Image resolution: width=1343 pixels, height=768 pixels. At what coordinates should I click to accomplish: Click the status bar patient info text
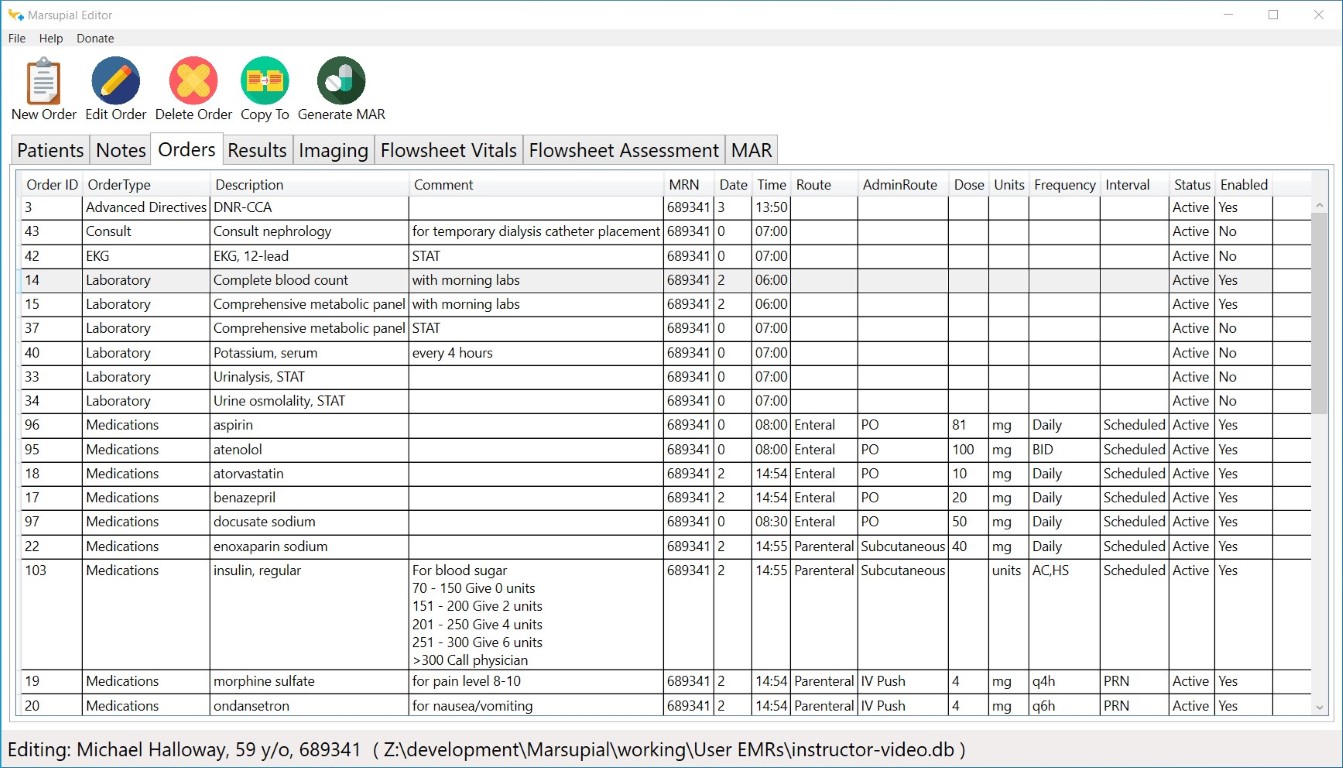point(486,749)
